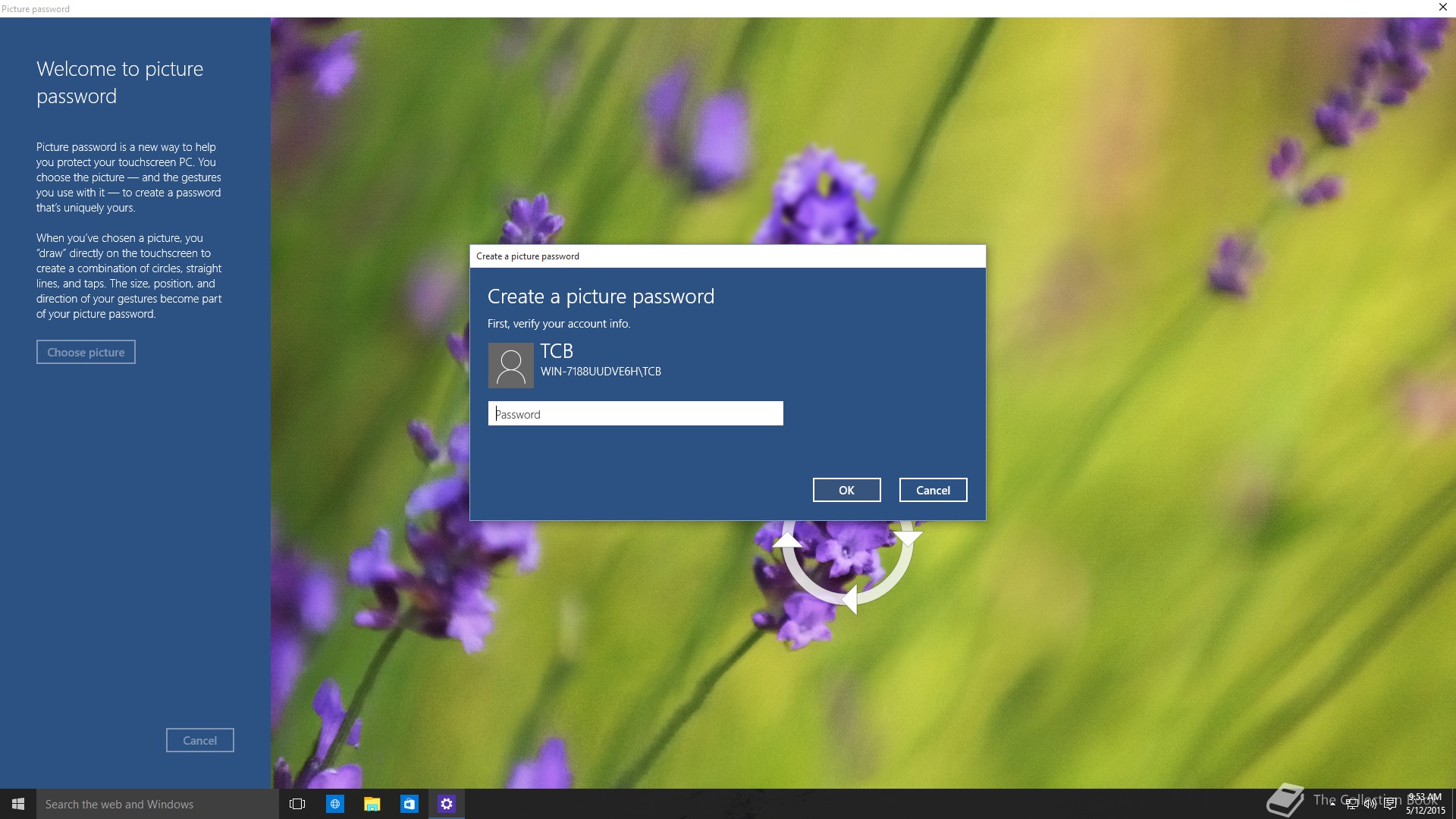Open the network status tray icon
The width and height of the screenshot is (1456, 819).
(x=1351, y=805)
